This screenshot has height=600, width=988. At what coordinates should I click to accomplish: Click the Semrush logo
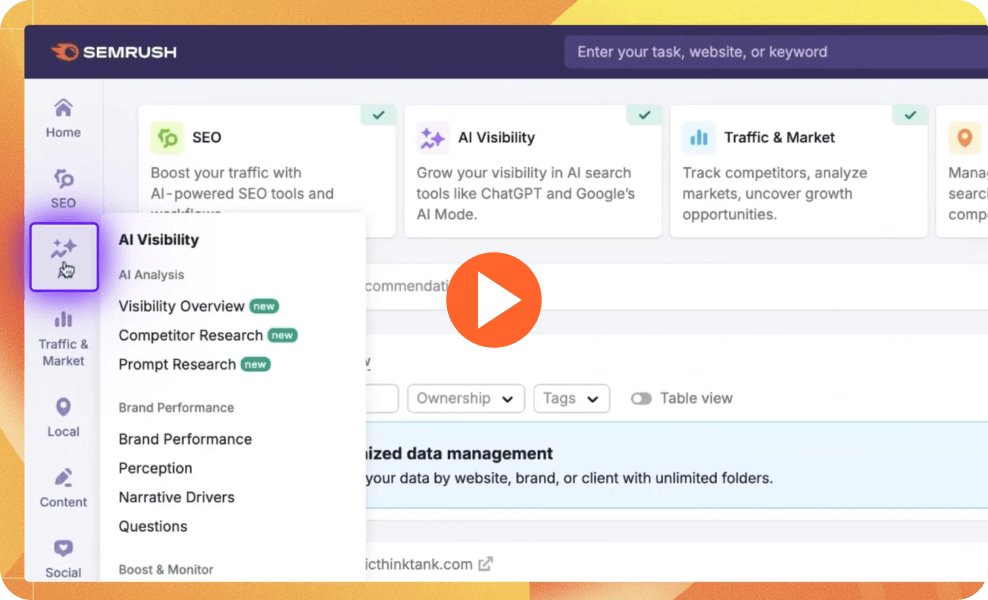tap(114, 52)
